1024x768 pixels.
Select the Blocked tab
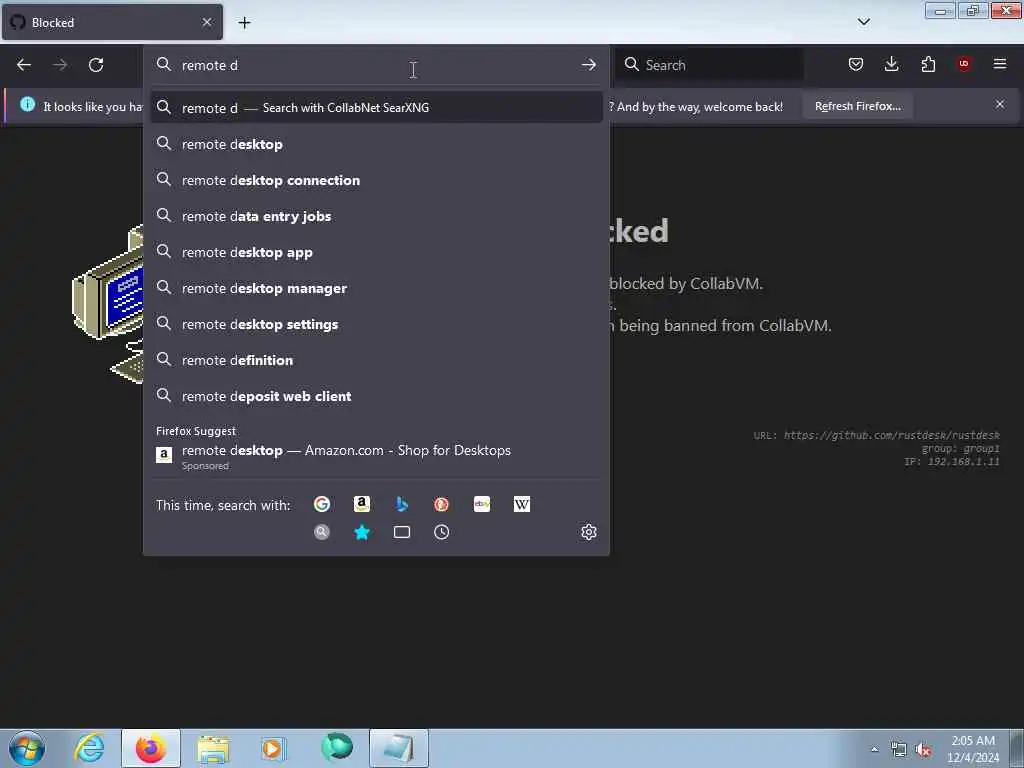pos(112,22)
